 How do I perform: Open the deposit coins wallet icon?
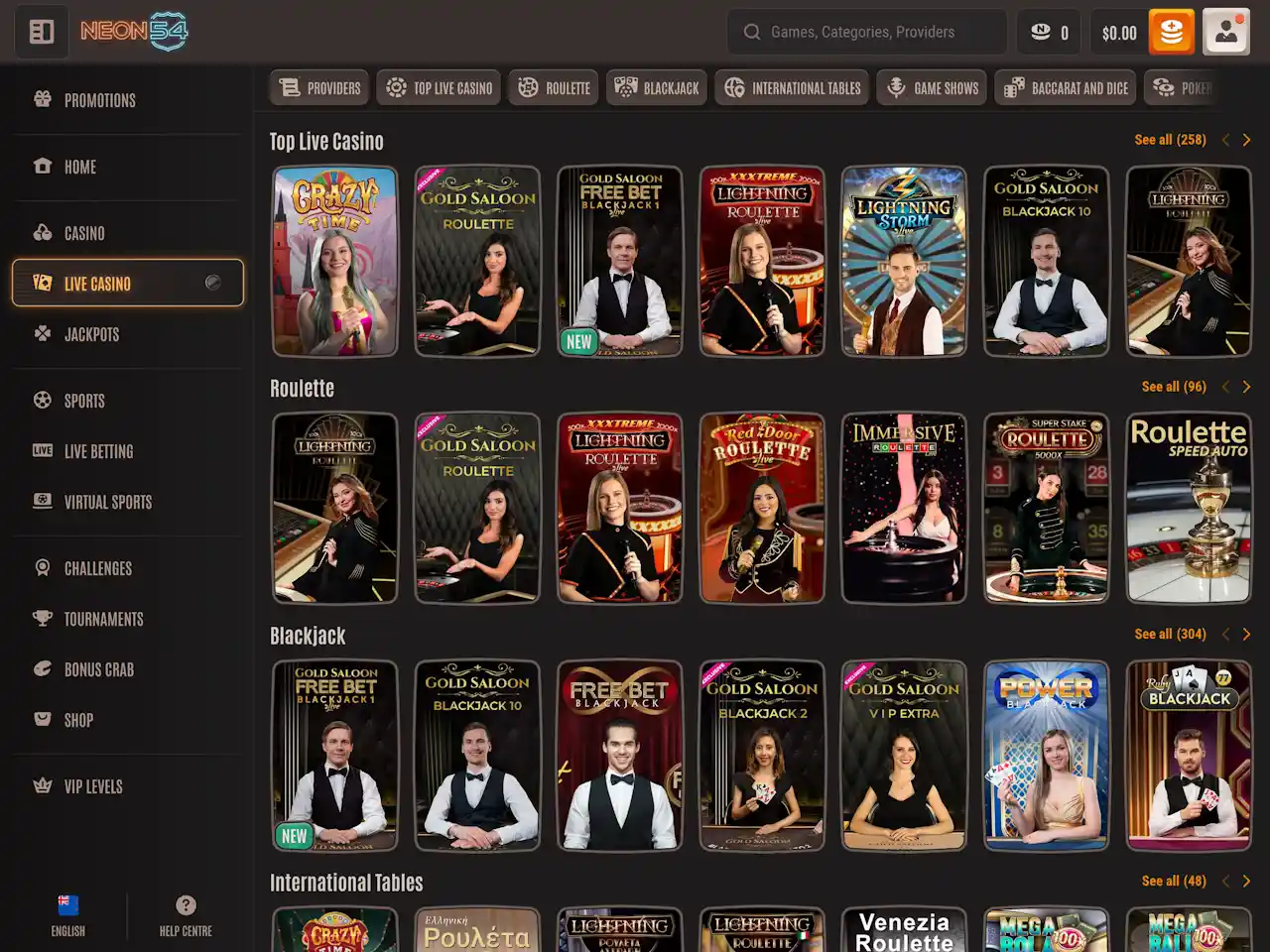coord(1171,32)
